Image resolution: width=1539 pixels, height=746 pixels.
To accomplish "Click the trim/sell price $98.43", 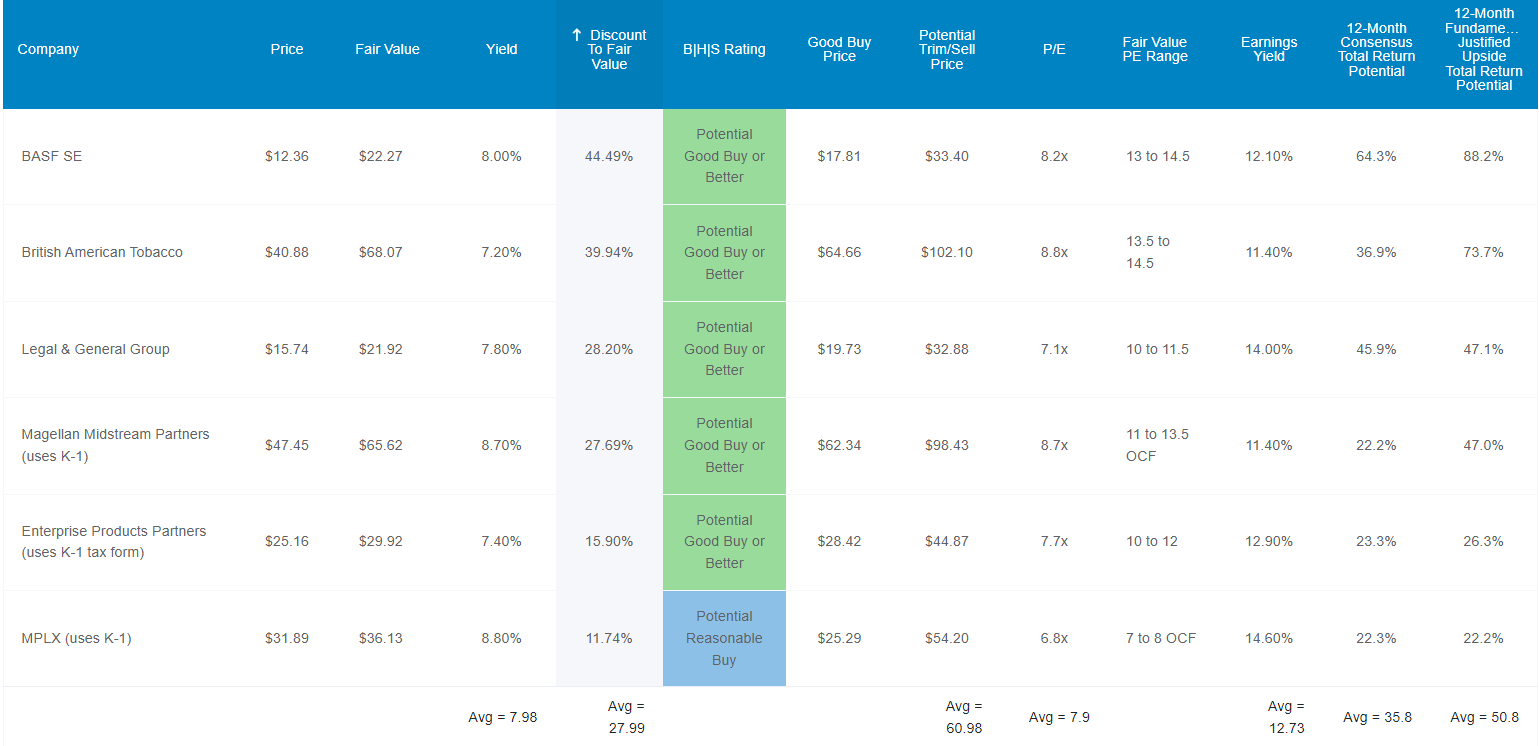I will point(947,445).
